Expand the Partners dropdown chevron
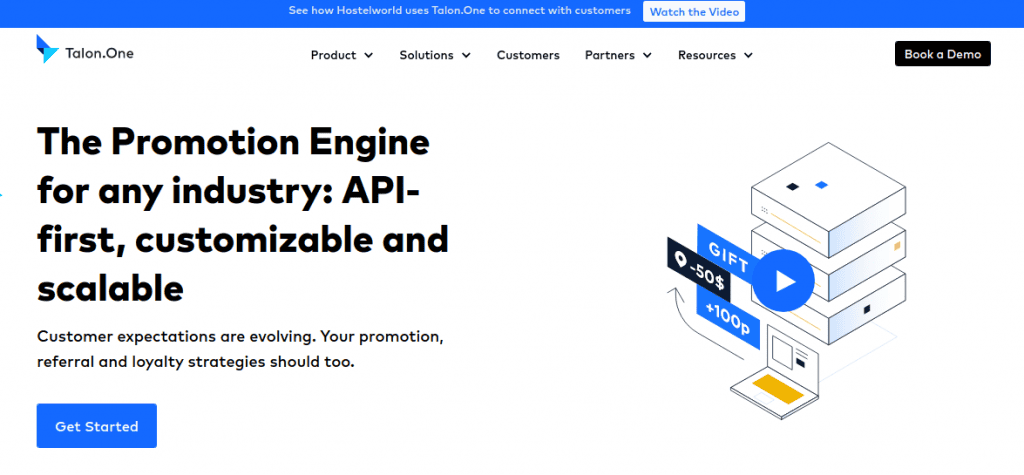This screenshot has height=475, width=1024. pyautogui.click(x=647, y=56)
